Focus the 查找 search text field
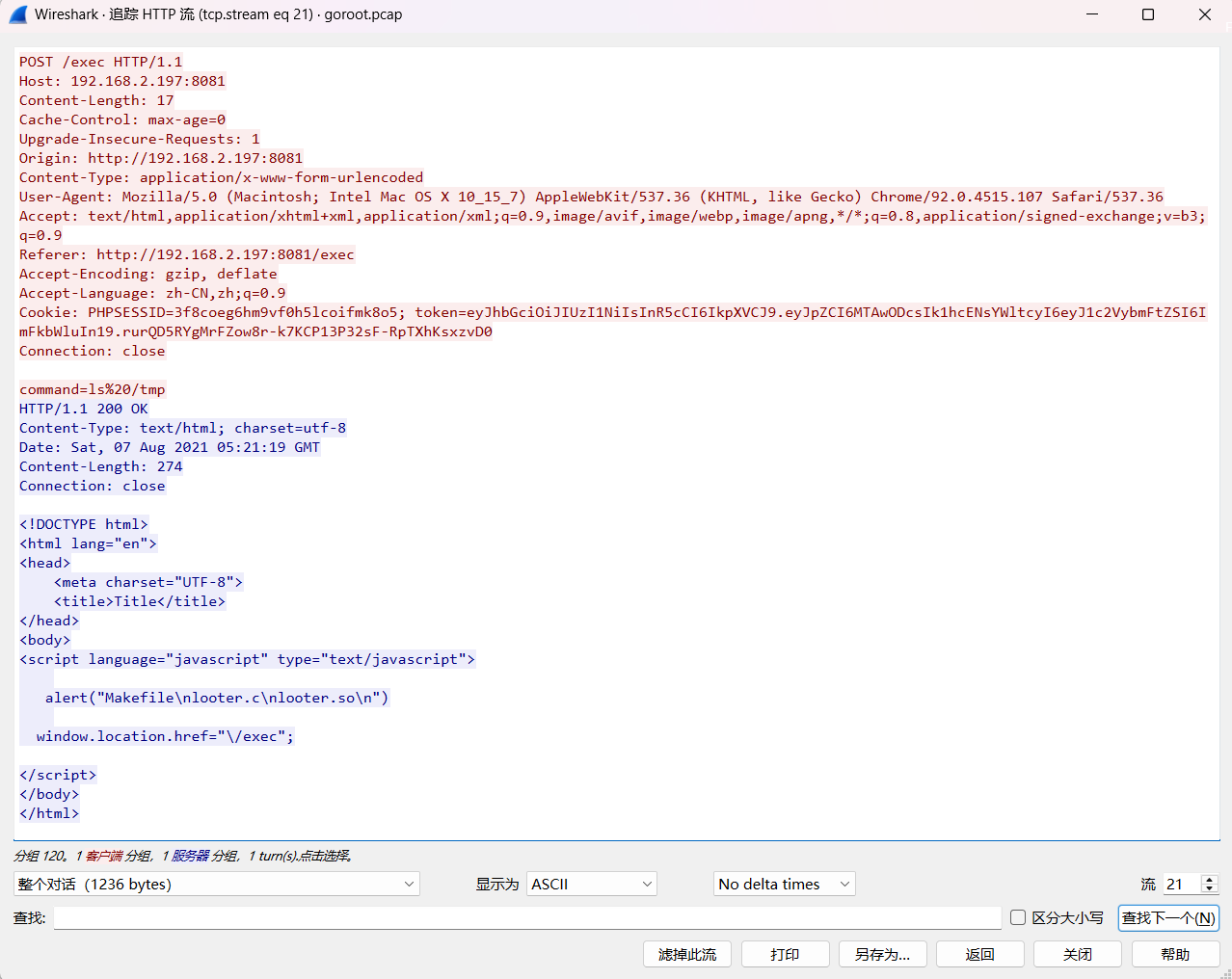Viewport: 1232px width, 979px height. coord(526,917)
